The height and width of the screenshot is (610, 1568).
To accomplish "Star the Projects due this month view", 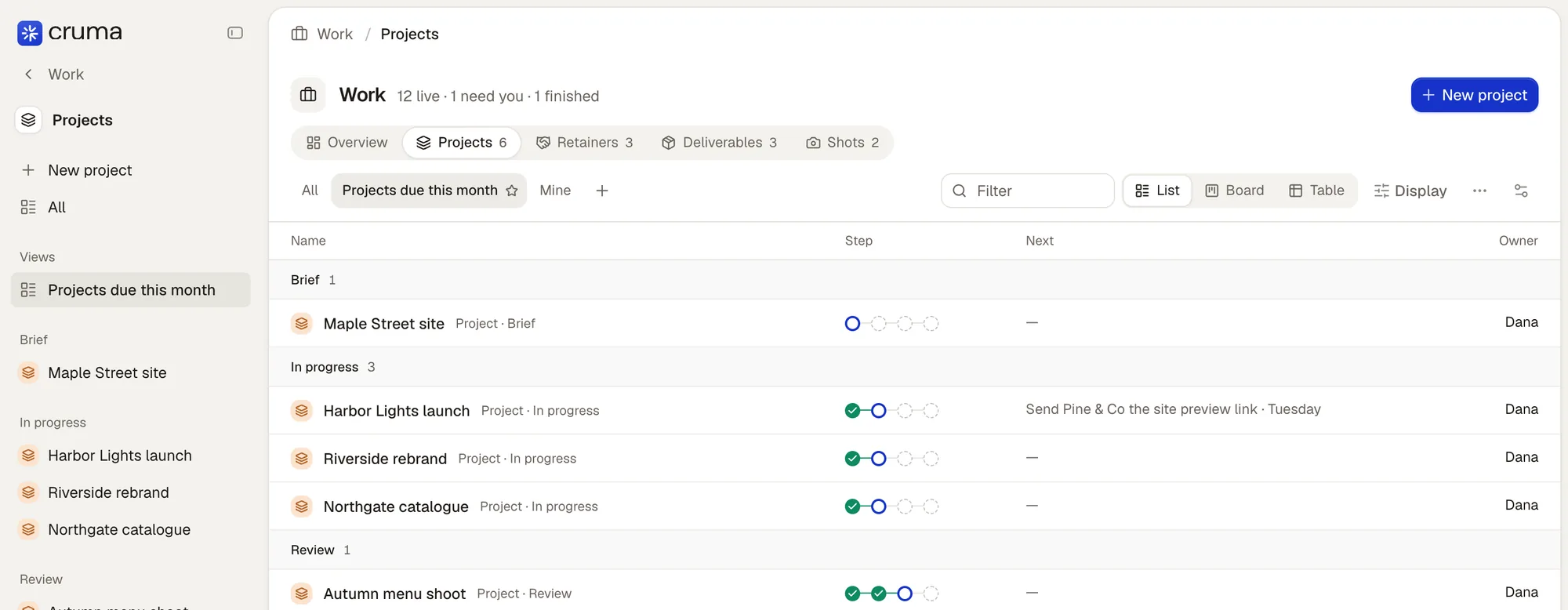I will [512, 191].
